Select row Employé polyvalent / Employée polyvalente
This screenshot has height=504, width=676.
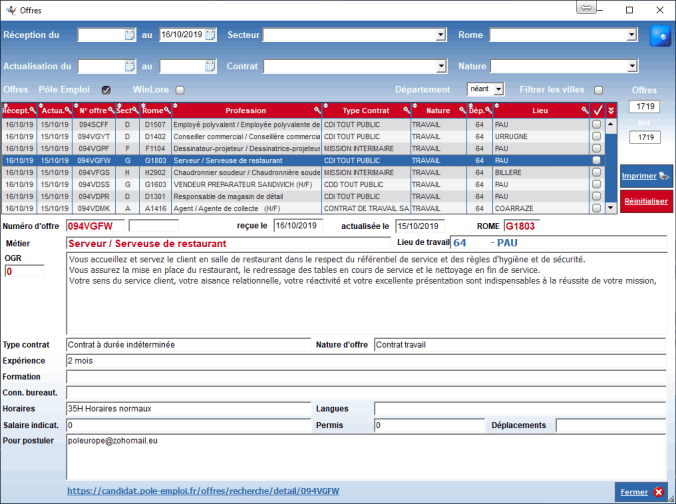pyautogui.click(x=303, y=124)
